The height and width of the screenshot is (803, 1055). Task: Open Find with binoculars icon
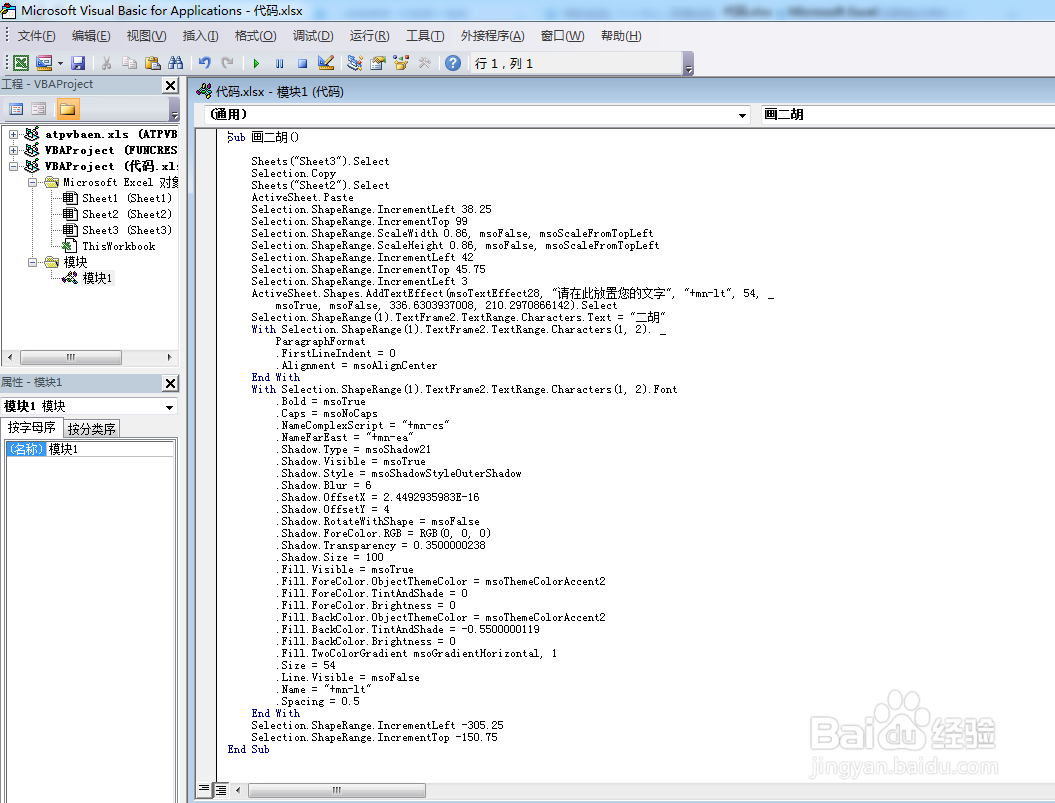coord(176,63)
